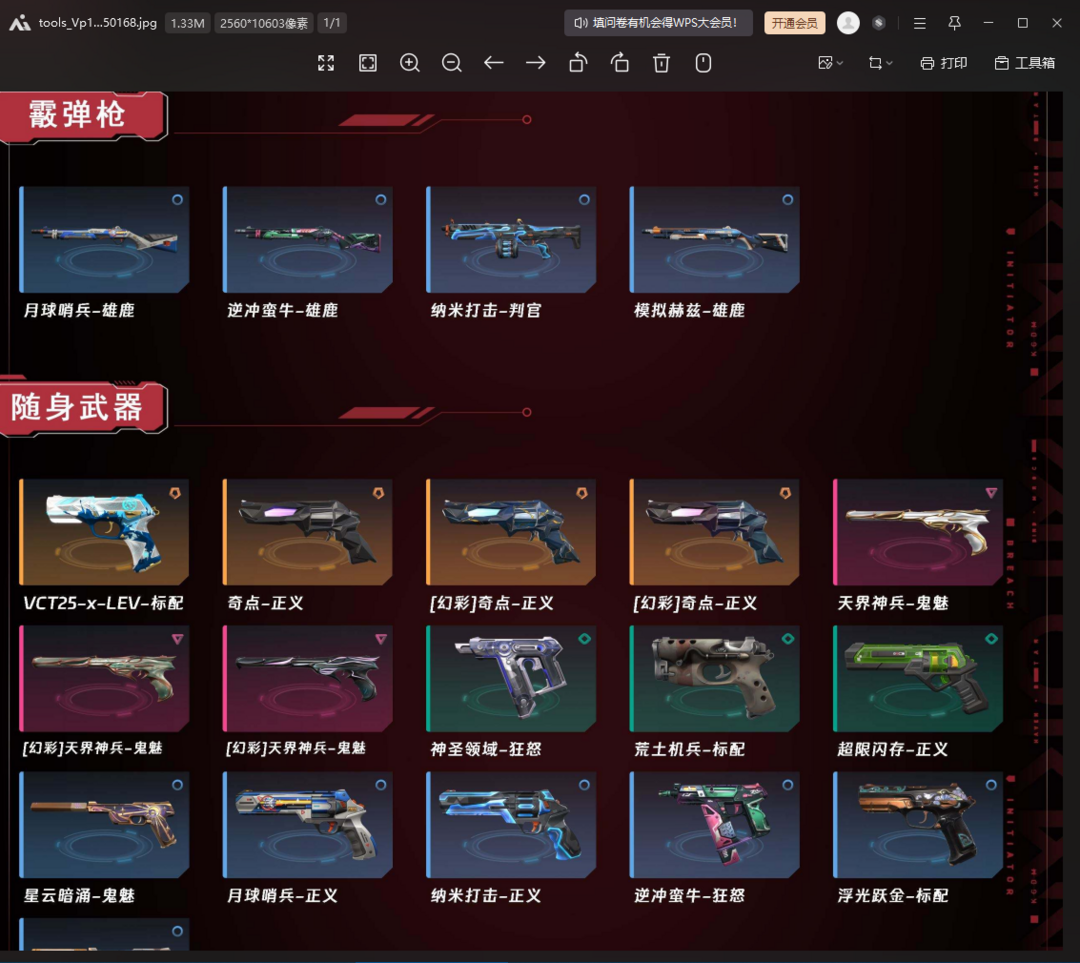Click the 浮光跃金-标配 label
The image size is (1080, 963).
point(893,895)
